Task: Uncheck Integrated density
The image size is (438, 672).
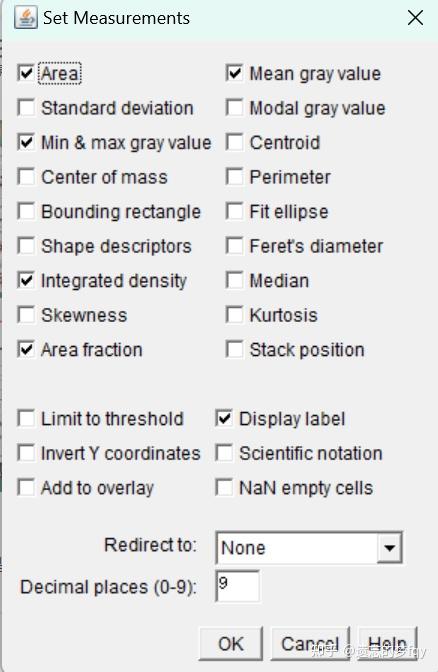Action: [x=26, y=280]
